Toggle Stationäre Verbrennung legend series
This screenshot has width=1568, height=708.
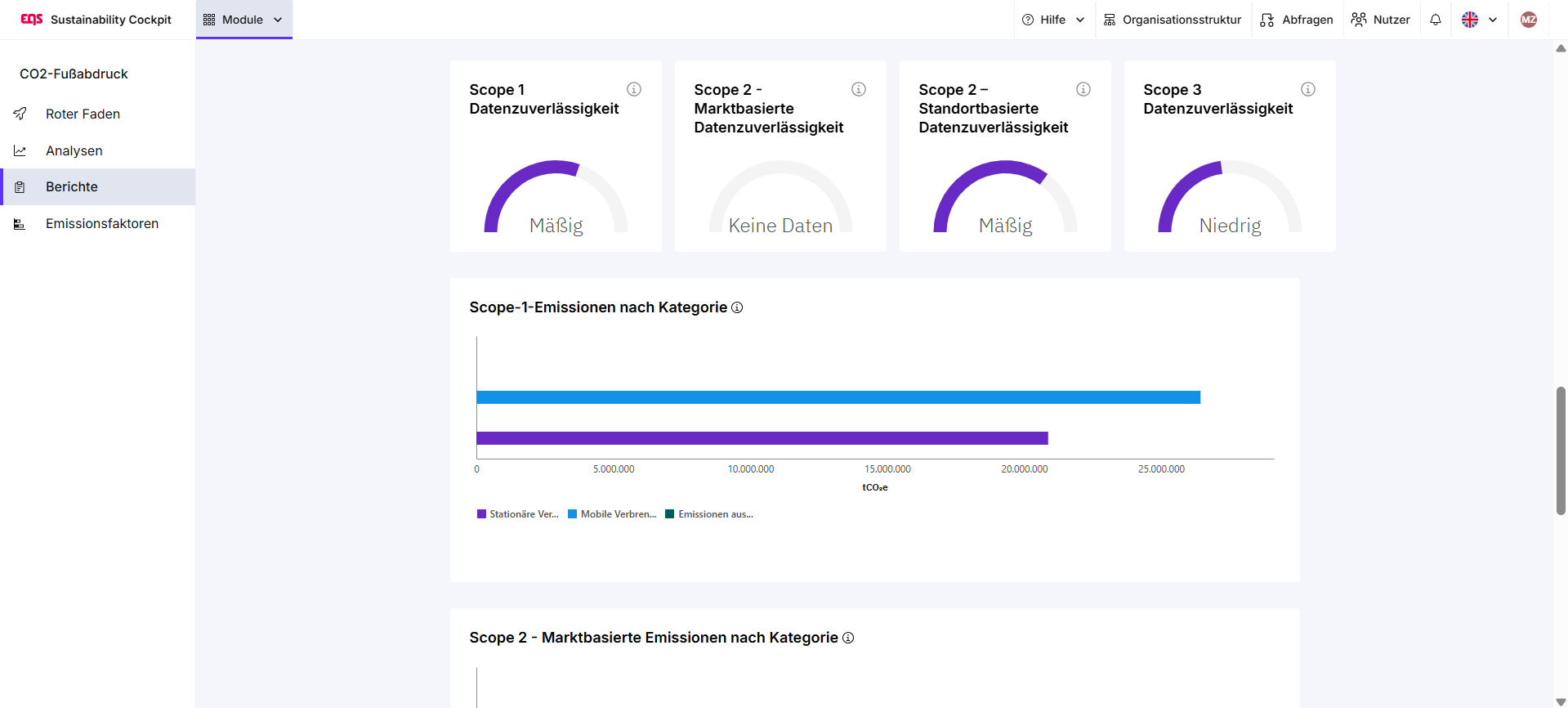518,514
